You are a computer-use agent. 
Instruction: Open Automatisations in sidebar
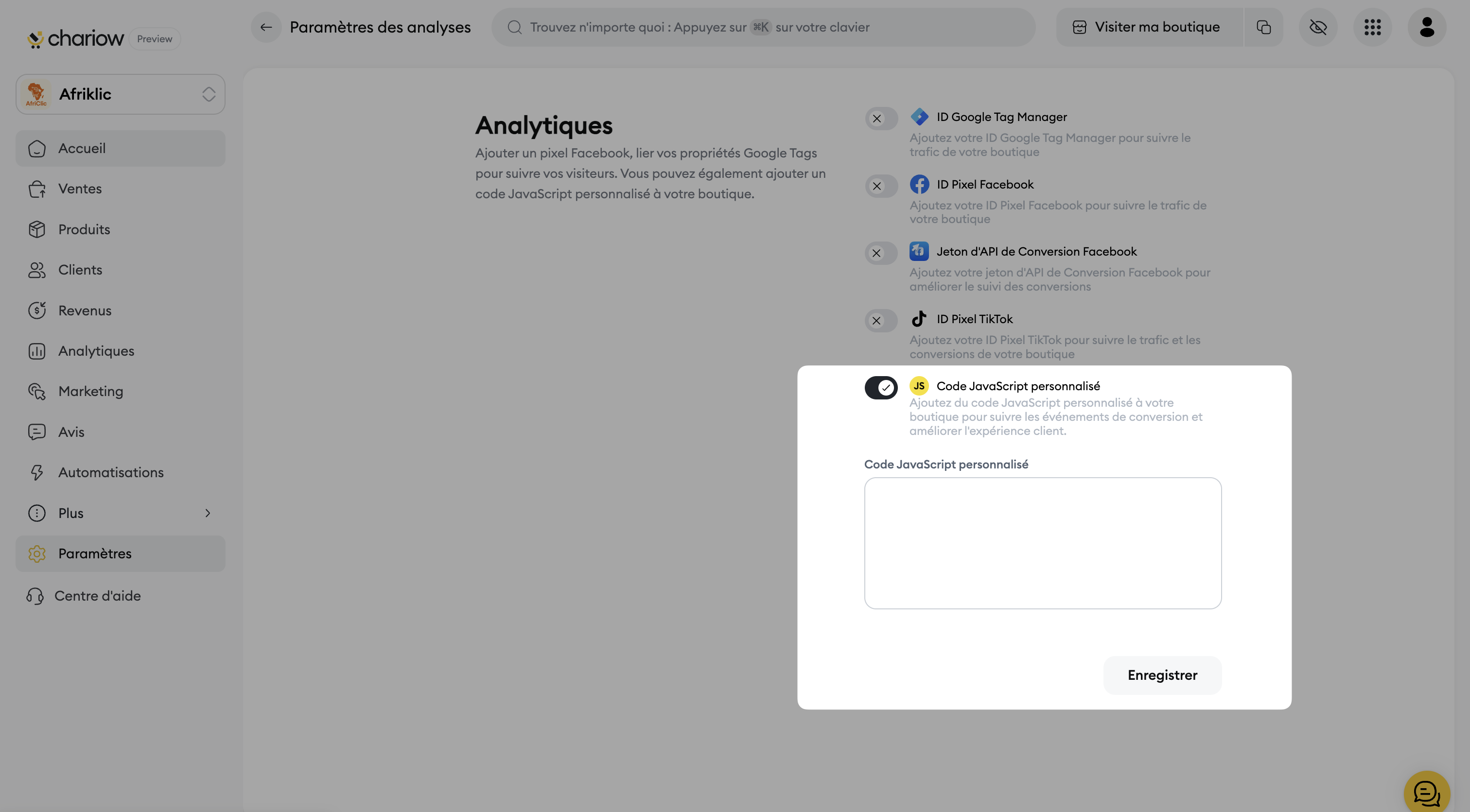pyautogui.click(x=111, y=472)
